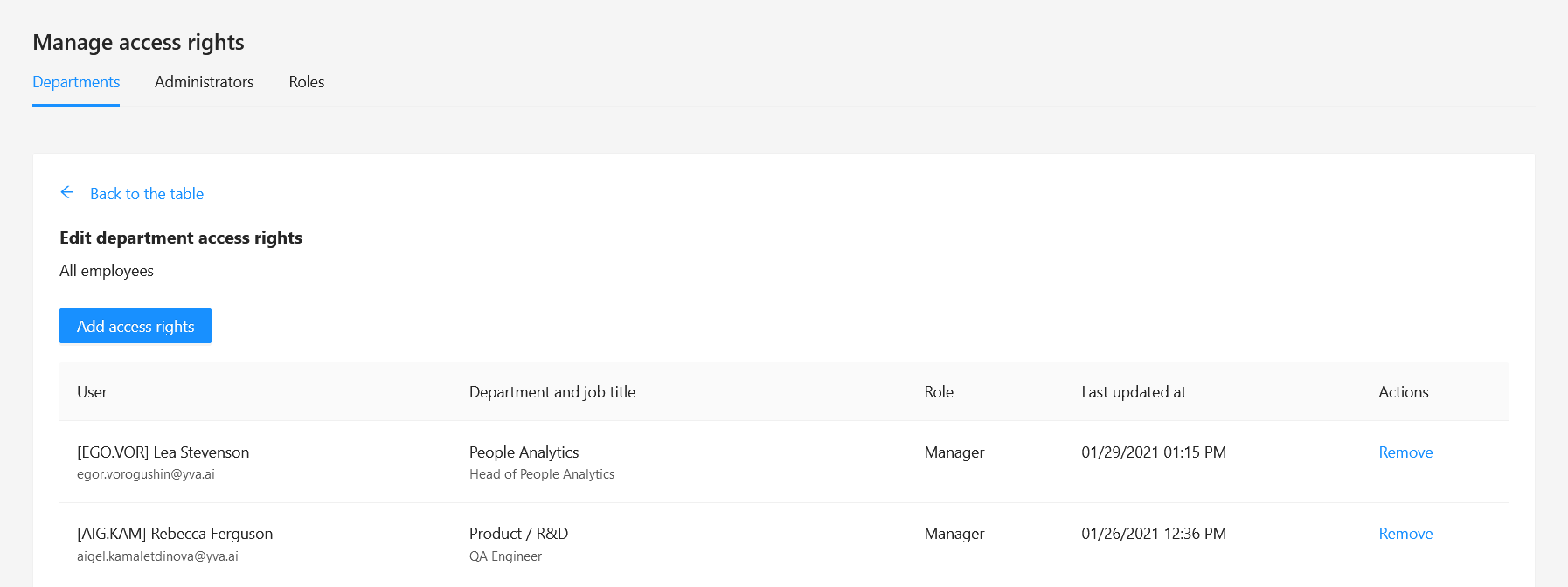
Task: Select user name [AIG.KAM] Rebecca Ferguson
Action: [175, 534]
